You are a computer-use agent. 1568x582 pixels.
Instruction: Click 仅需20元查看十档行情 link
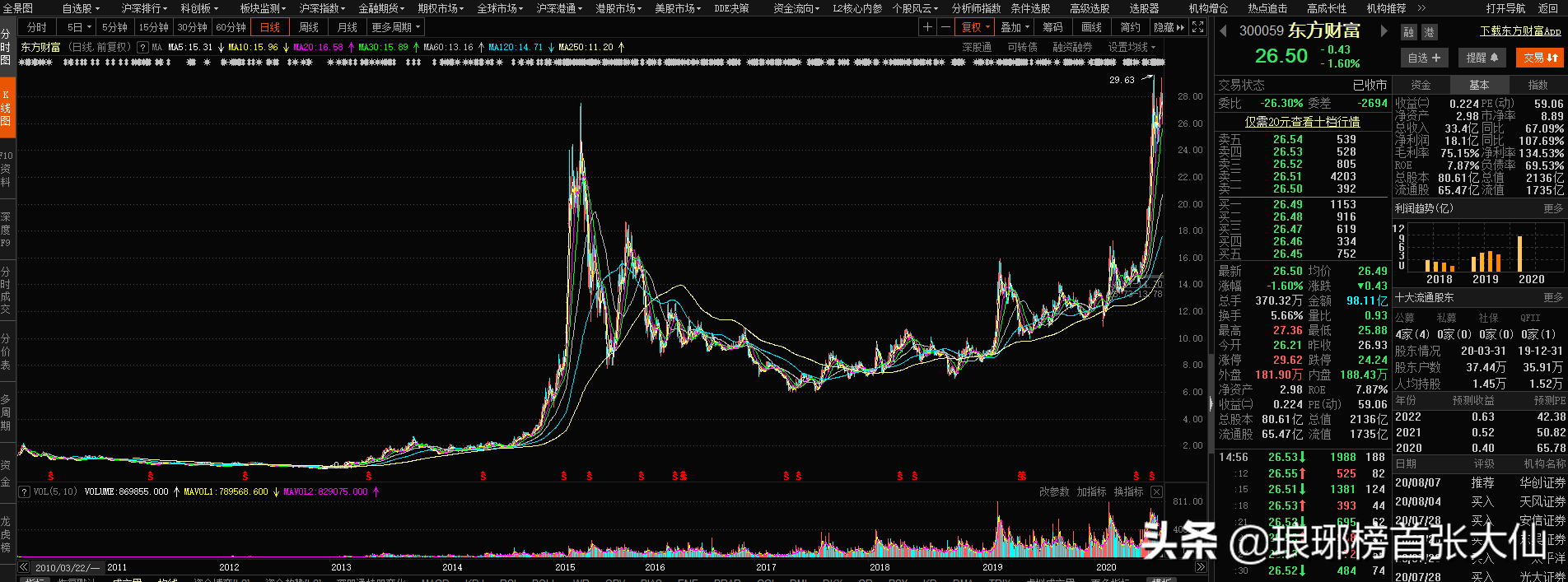(x=1302, y=122)
